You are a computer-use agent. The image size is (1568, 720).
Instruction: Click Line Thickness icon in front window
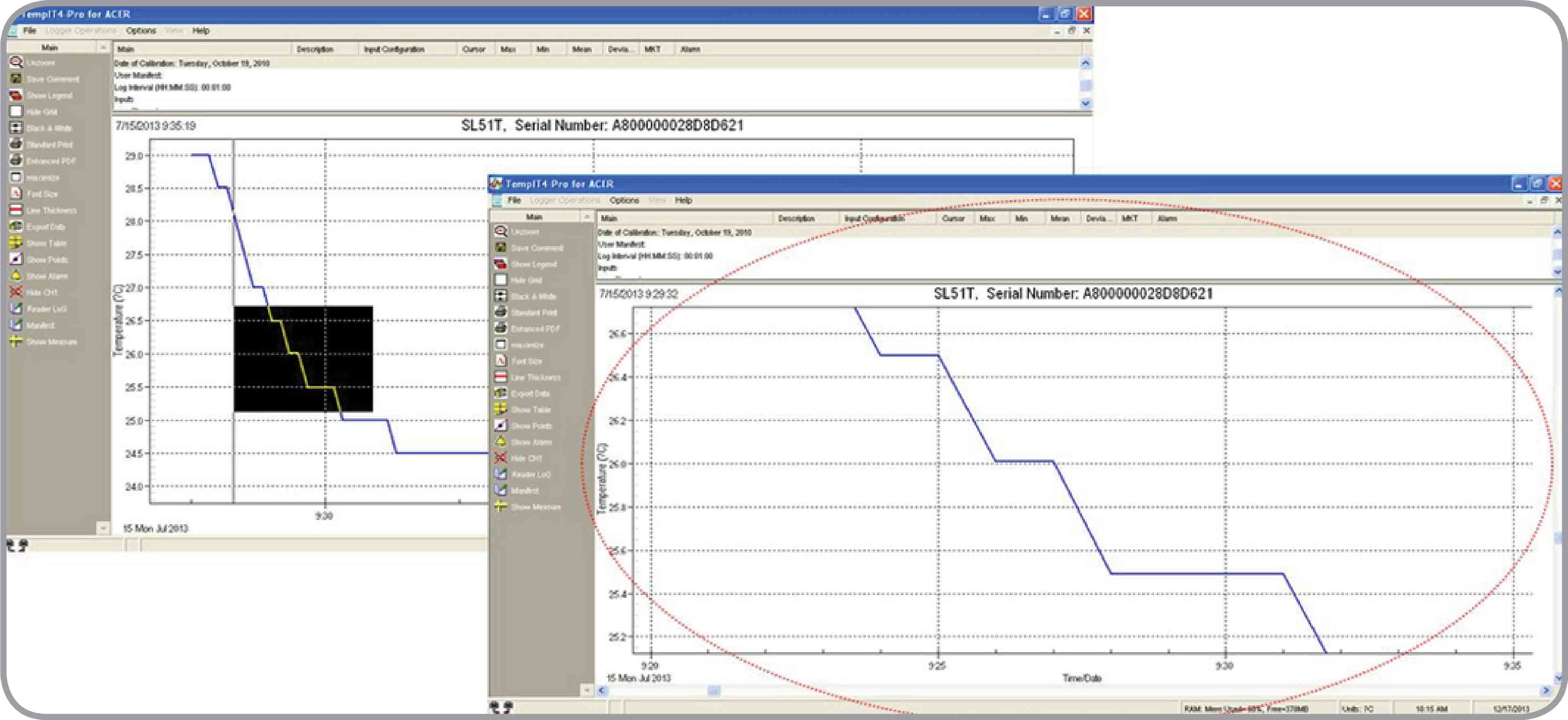pos(501,377)
